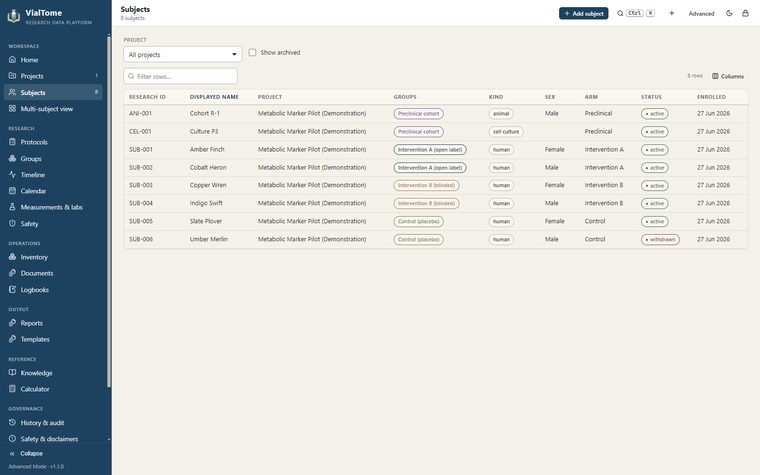Click Intervention B tag in SUB-003 row

[426, 185]
